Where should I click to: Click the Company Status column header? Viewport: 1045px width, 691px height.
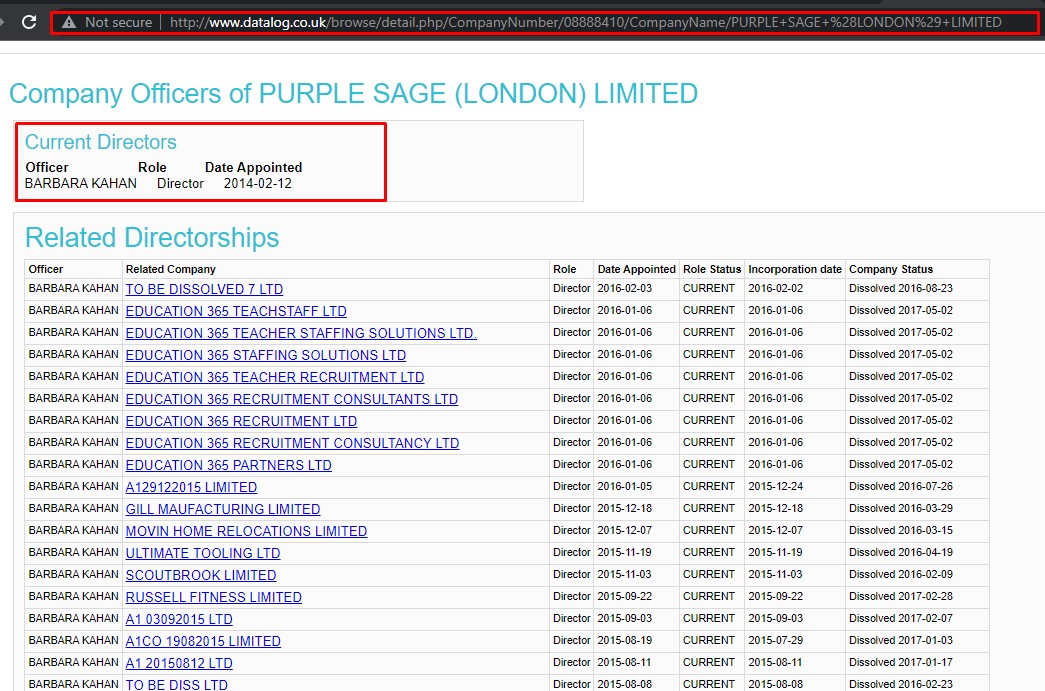point(891,269)
